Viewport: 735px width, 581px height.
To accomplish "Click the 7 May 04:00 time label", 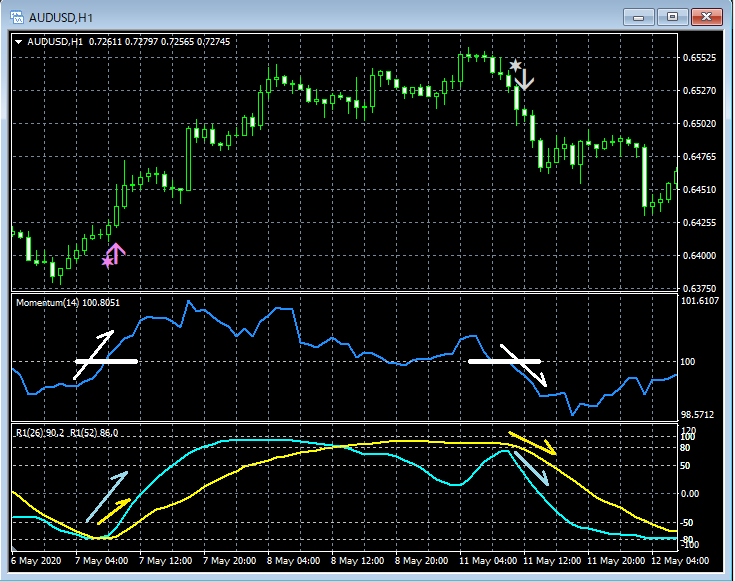I will 101,561.
